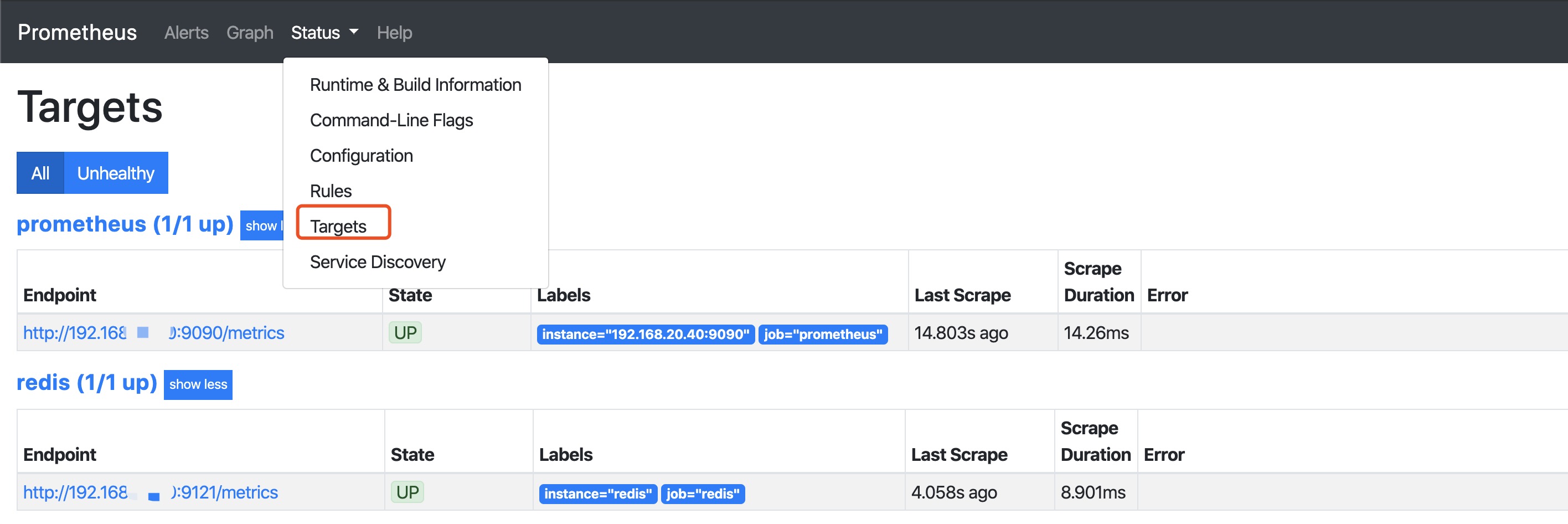The width and height of the screenshot is (1568, 524).
Task: Collapse redis targets with show less
Action: pos(198,384)
